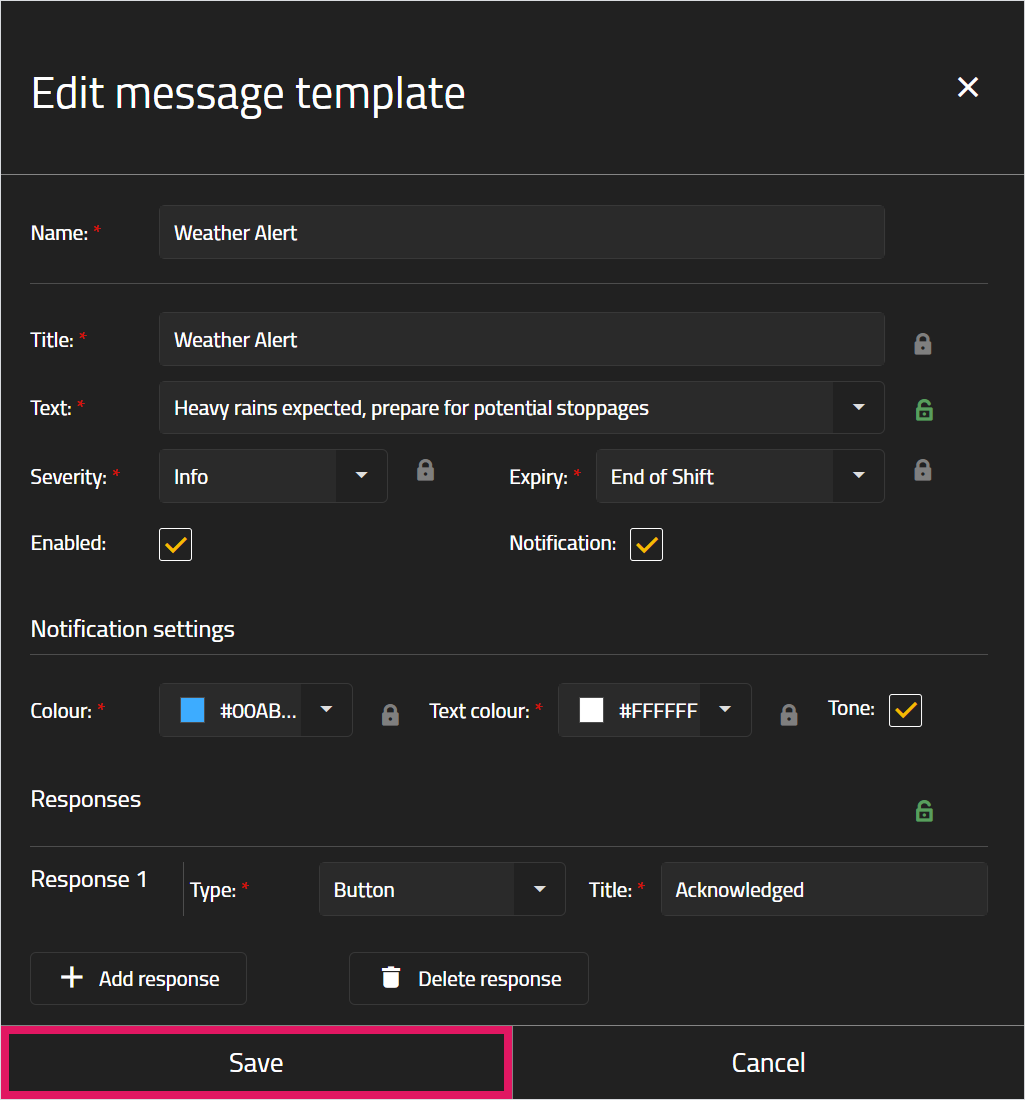Image resolution: width=1025 pixels, height=1100 pixels.
Task: Toggle the green unlock icon in Responses header
Action: pyautogui.click(x=924, y=811)
